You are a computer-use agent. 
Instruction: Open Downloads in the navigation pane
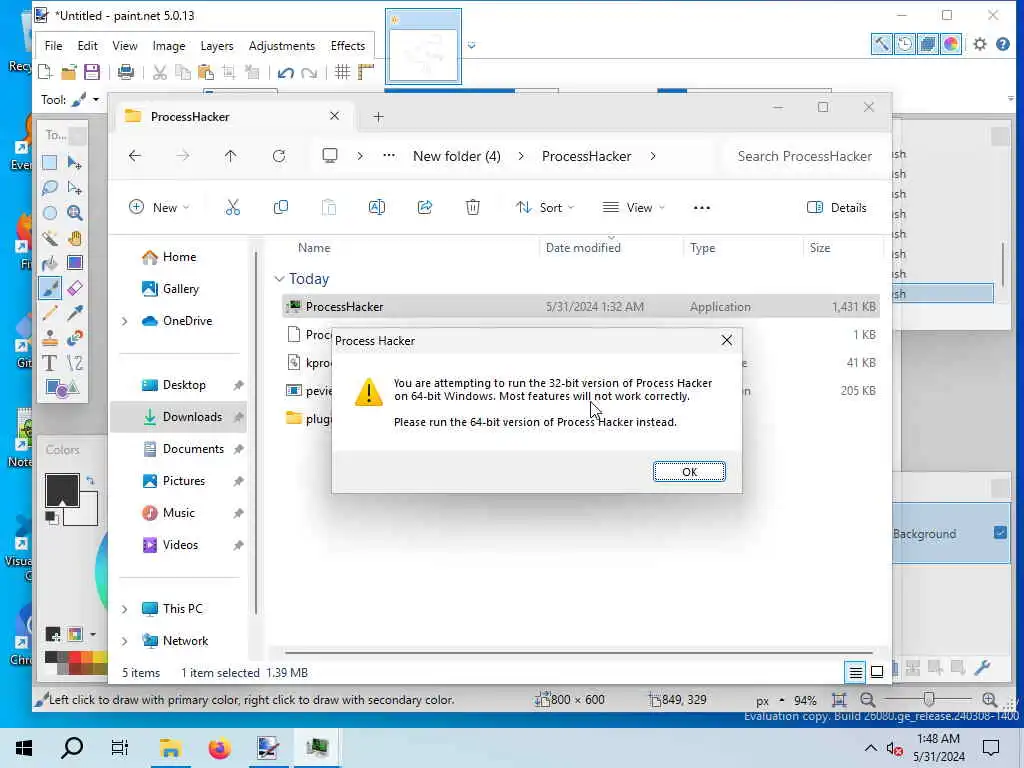178,417
